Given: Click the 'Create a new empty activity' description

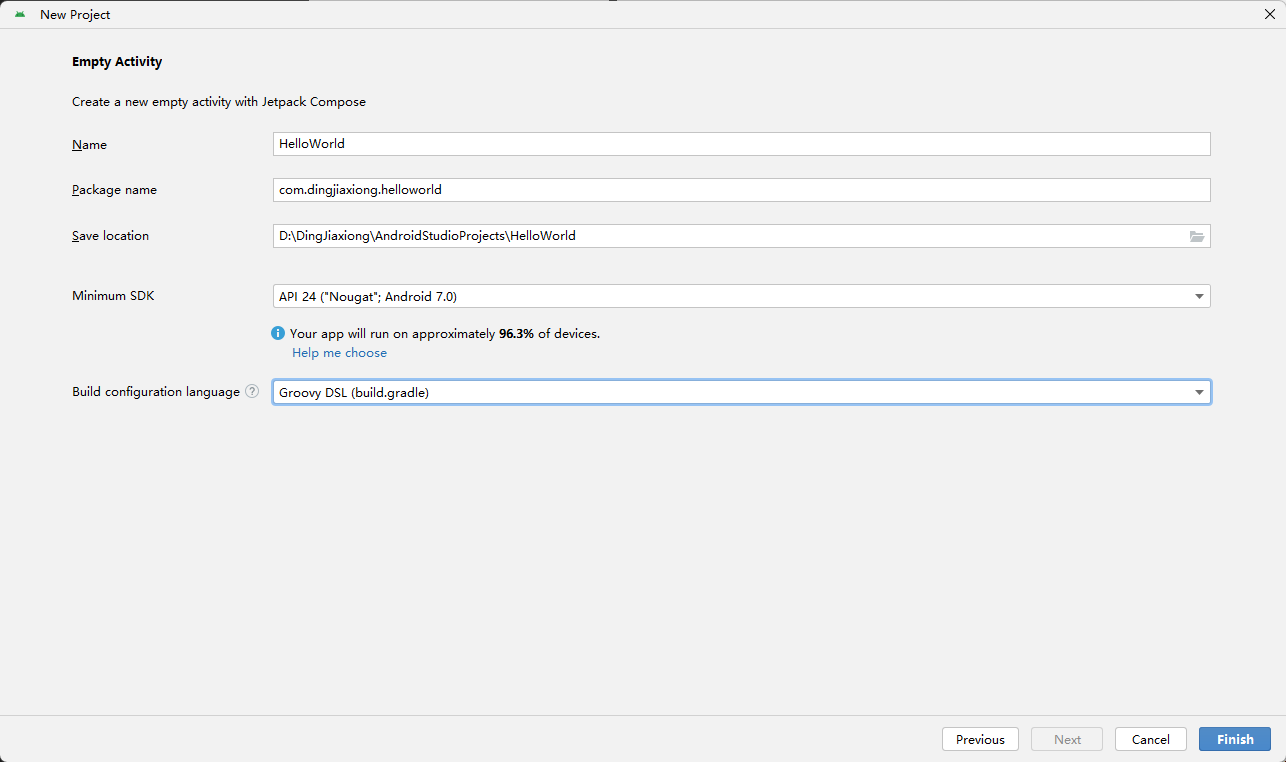Looking at the screenshot, I should (x=219, y=102).
